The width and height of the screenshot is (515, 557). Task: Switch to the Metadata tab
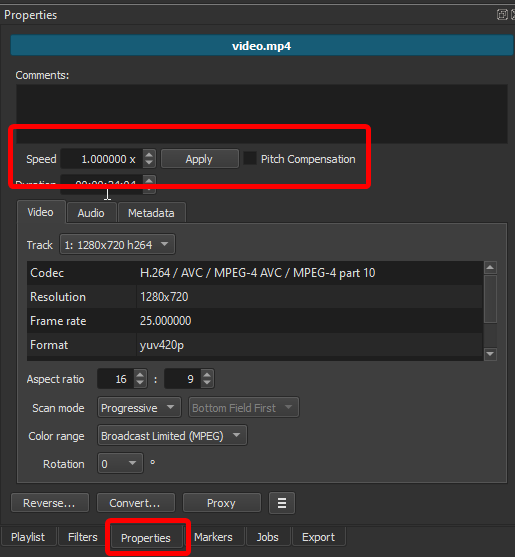[x=151, y=213]
